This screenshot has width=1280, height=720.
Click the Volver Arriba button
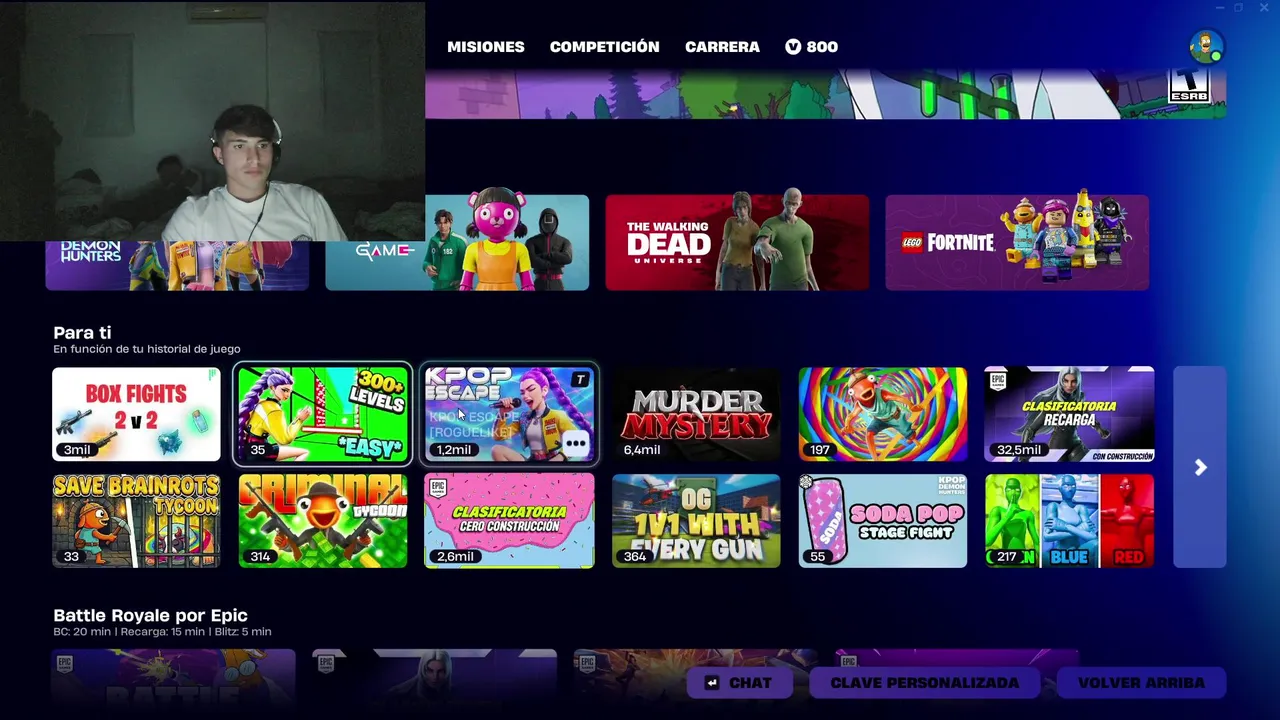(x=1141, y=683)
